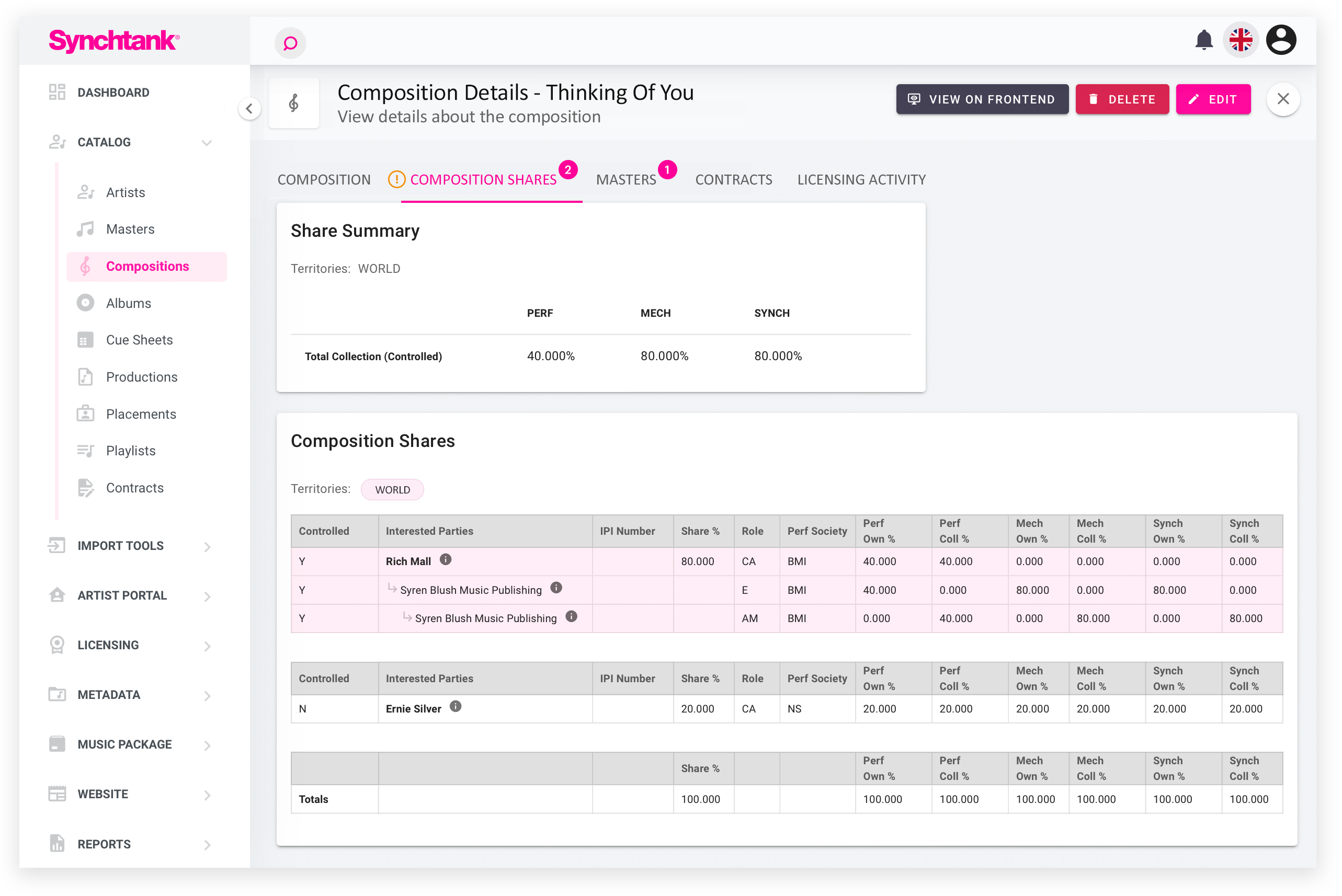Open the Licensing Activity tab

point(861,179)
